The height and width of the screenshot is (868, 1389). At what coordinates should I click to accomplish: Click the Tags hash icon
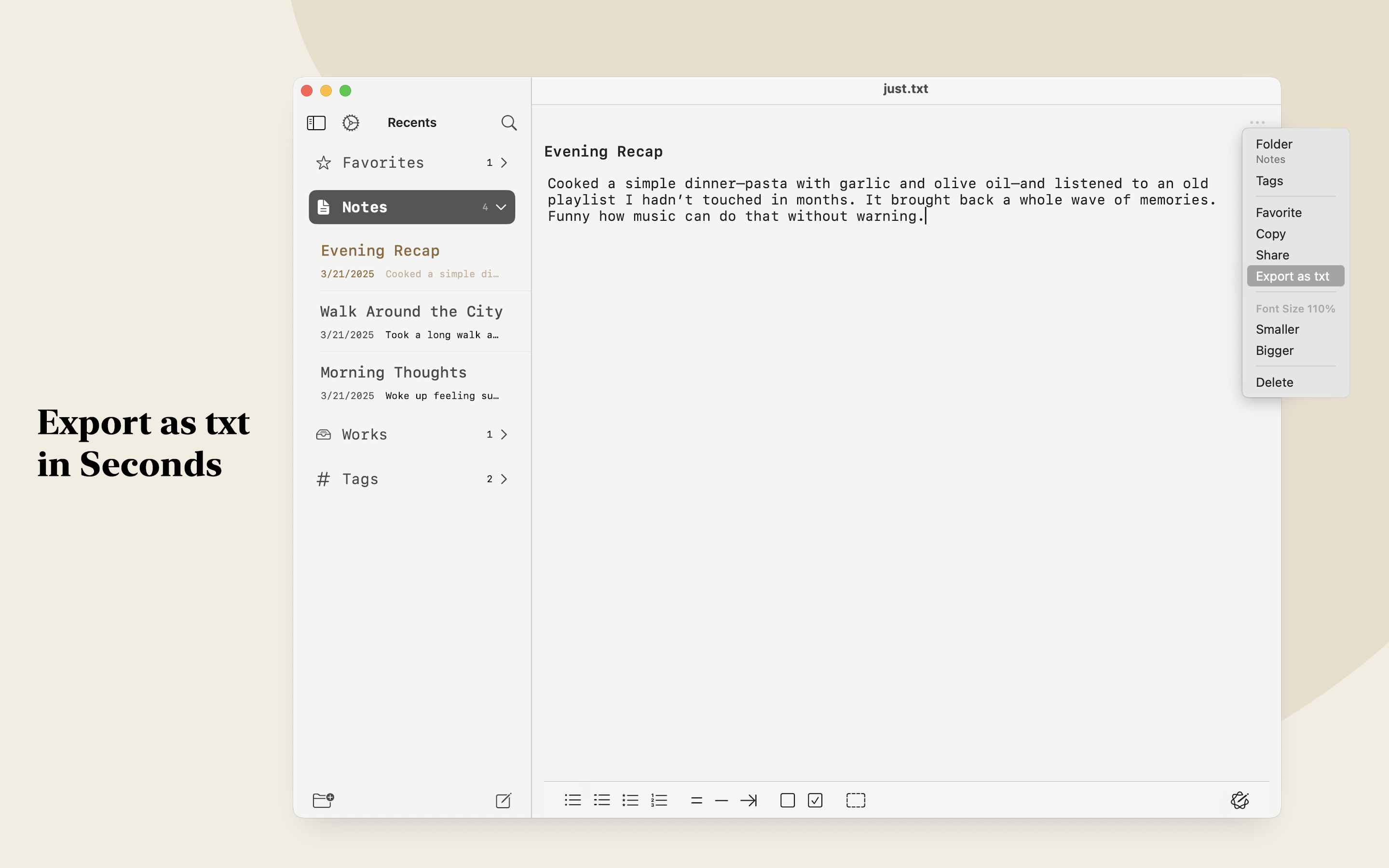[324, 479]
